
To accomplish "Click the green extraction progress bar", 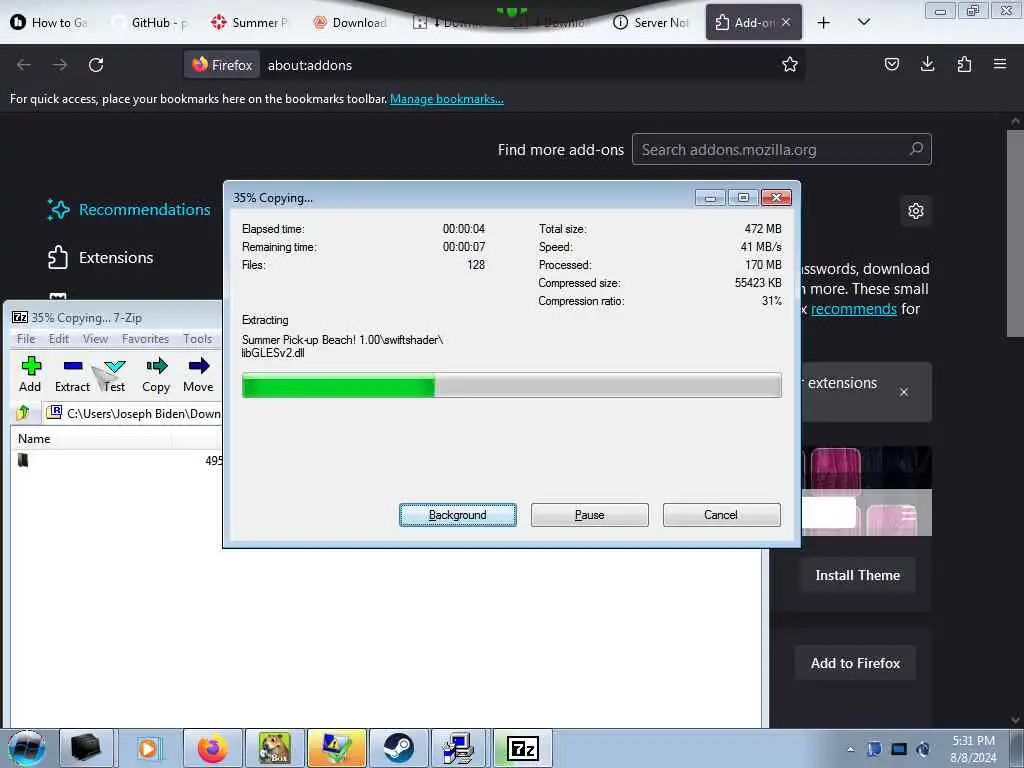I will point(511,385).
